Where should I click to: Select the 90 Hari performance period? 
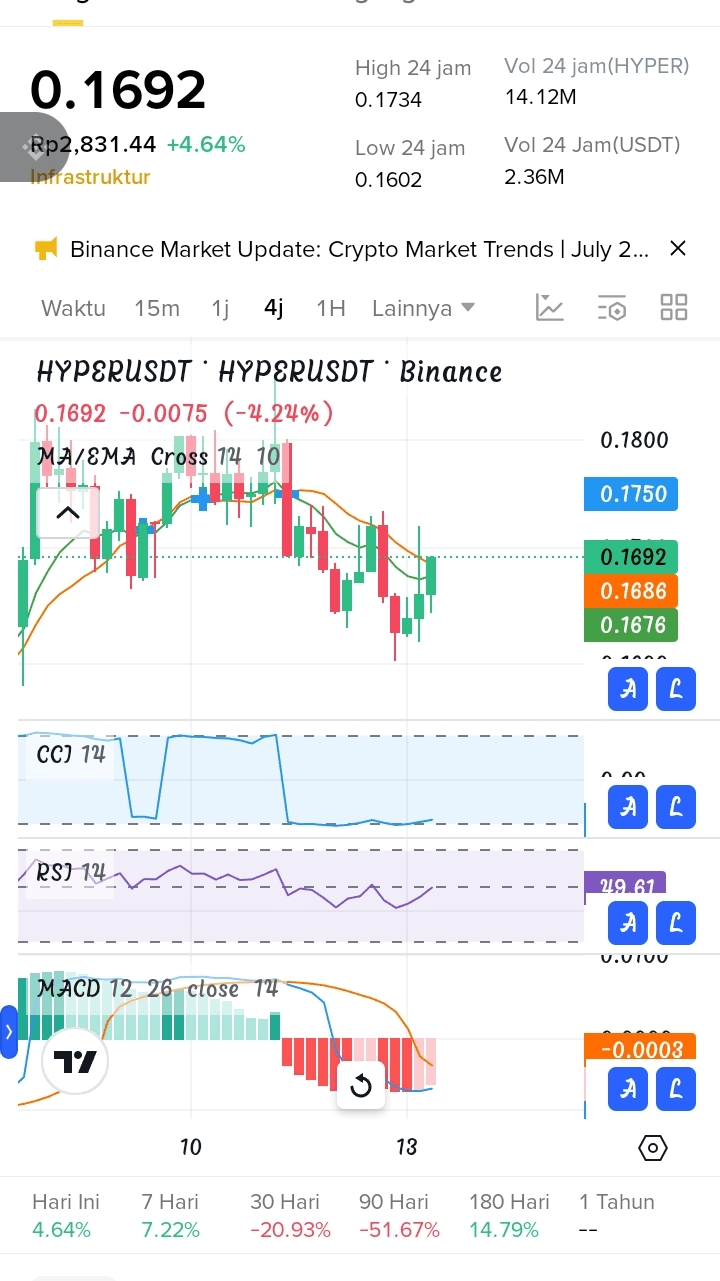point(399,1215)
